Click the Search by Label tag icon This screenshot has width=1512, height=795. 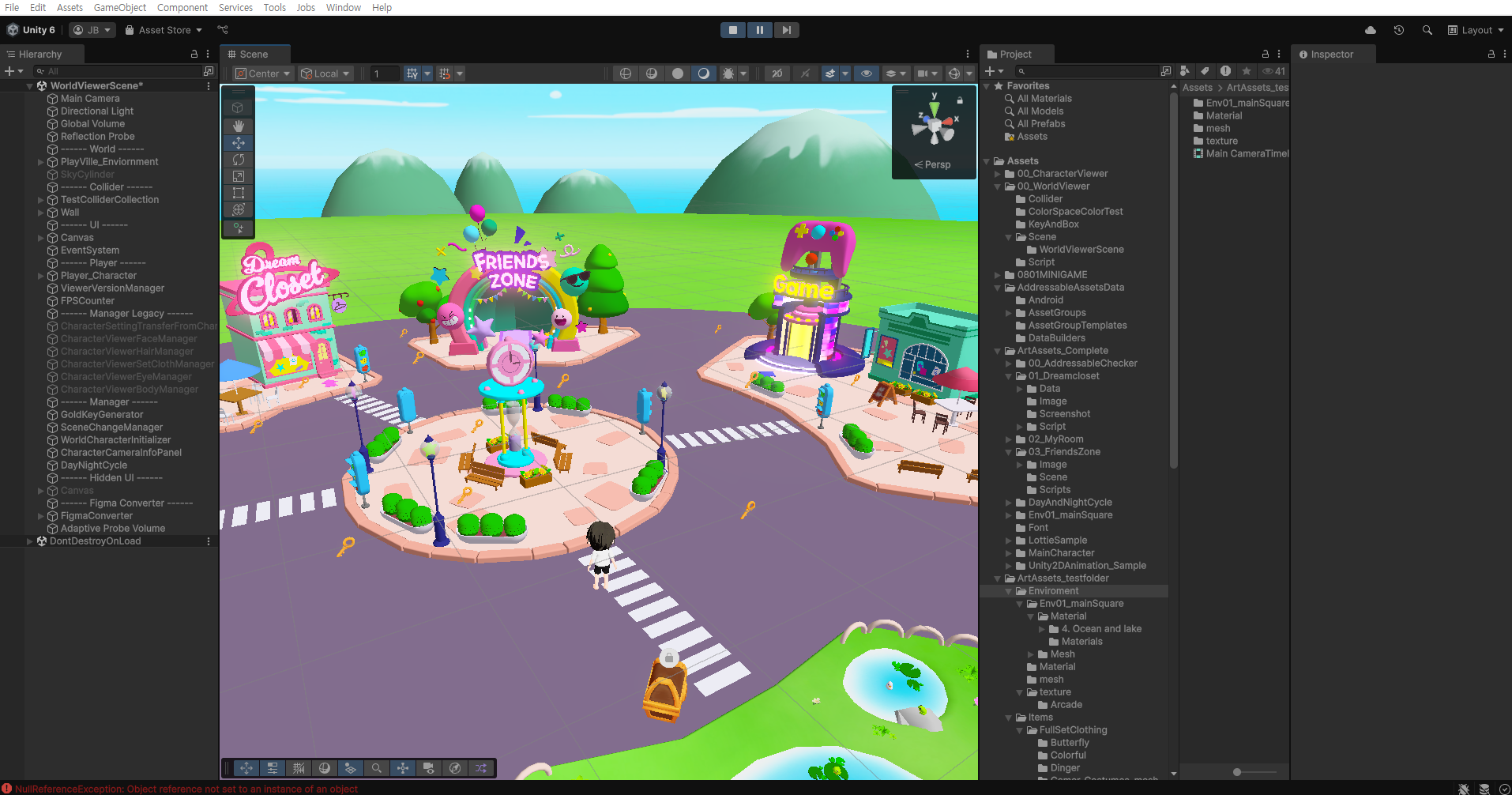(x=1205, y=71)
